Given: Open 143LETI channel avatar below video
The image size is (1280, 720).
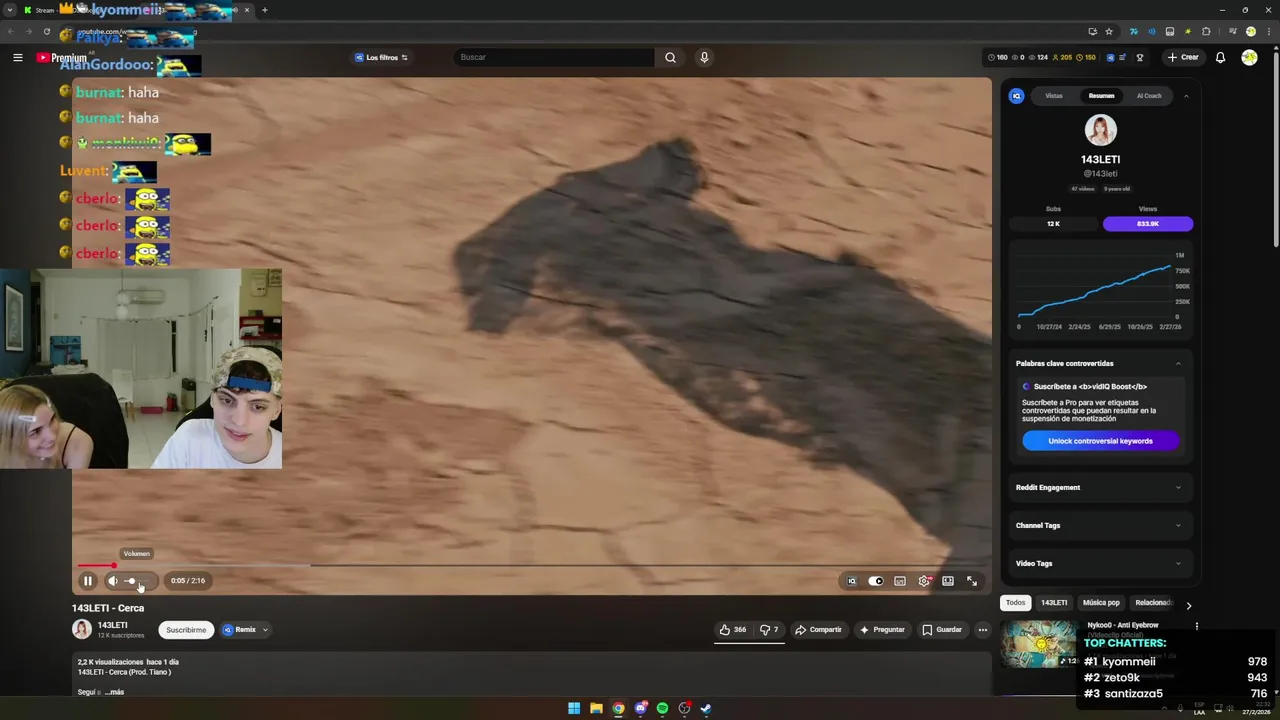Looking at the screenshot, I should pyautogui.click(x=82, y=629).
